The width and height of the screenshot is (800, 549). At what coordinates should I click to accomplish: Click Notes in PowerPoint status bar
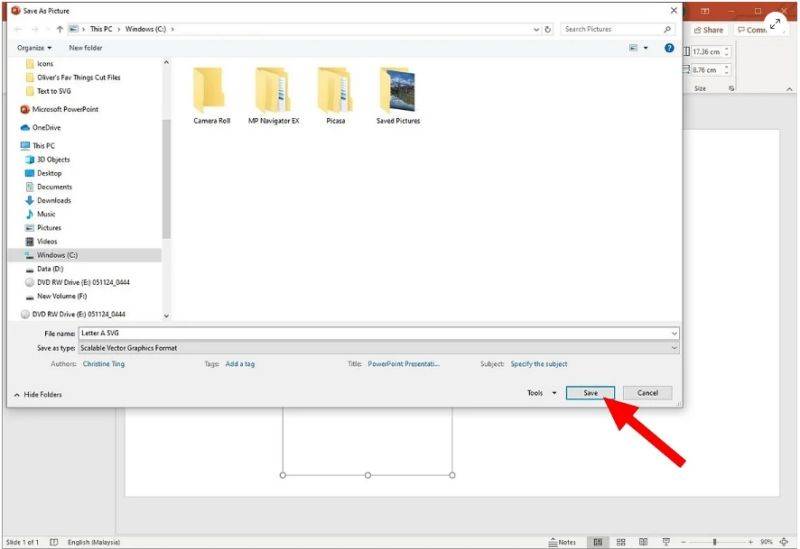tap(562, 542)
